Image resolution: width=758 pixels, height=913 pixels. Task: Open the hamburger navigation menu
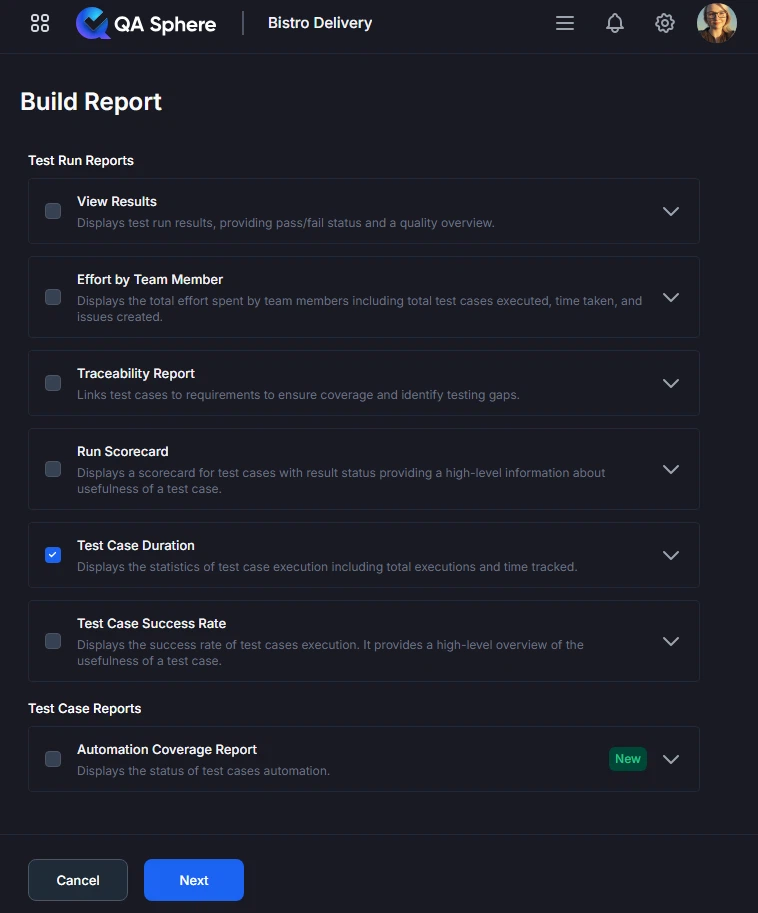coord(565,23)
